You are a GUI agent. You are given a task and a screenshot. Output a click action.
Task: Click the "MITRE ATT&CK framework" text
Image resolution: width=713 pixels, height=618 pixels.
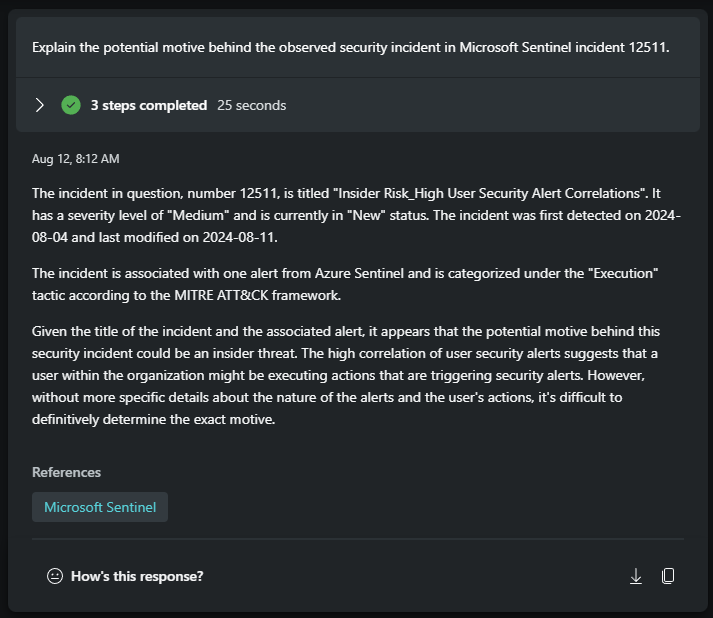point(257,295)
